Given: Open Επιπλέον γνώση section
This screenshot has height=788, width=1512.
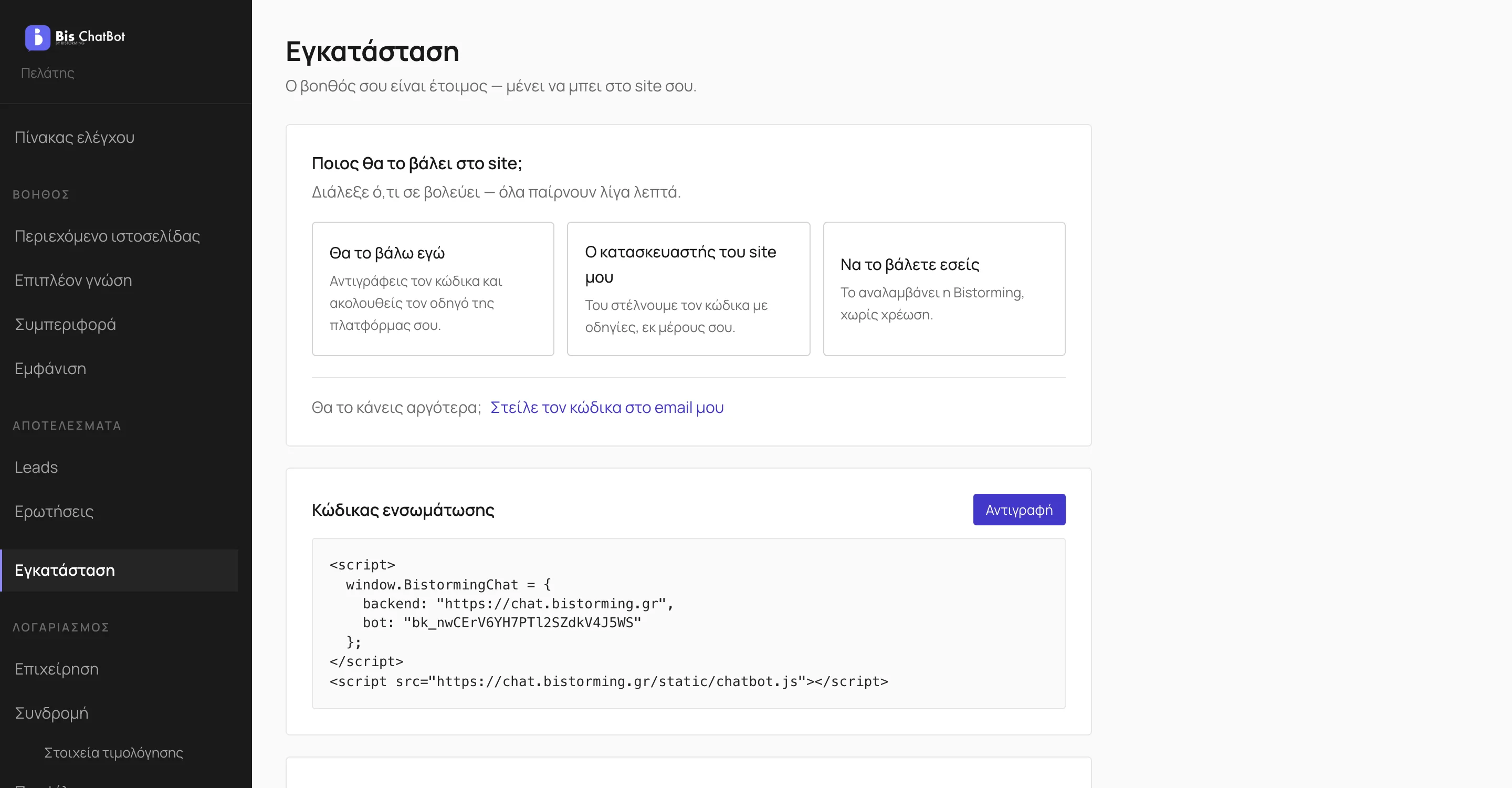Looking at the screenshot, I should coord(73,280).
